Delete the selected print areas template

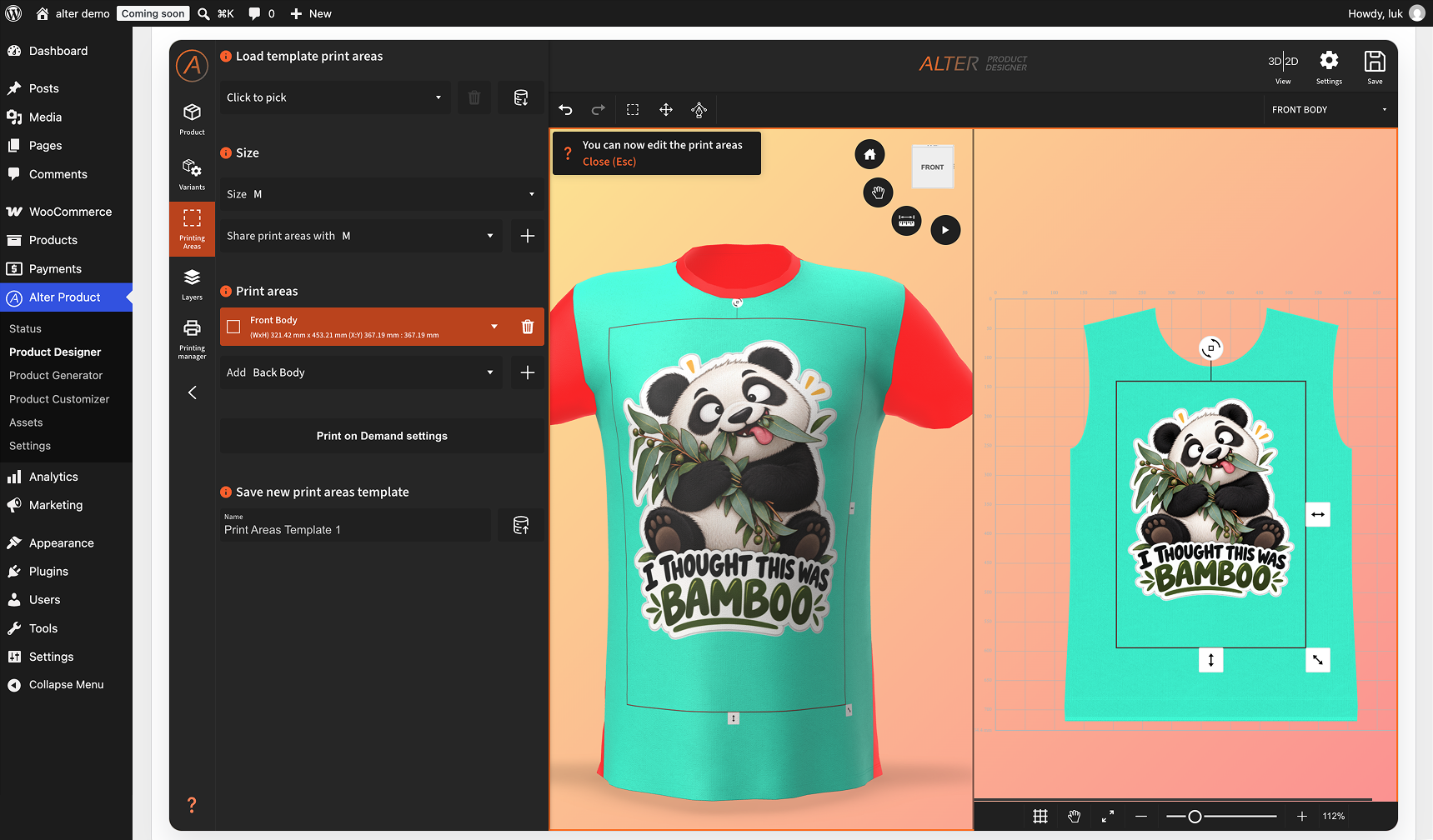(474, 97)
